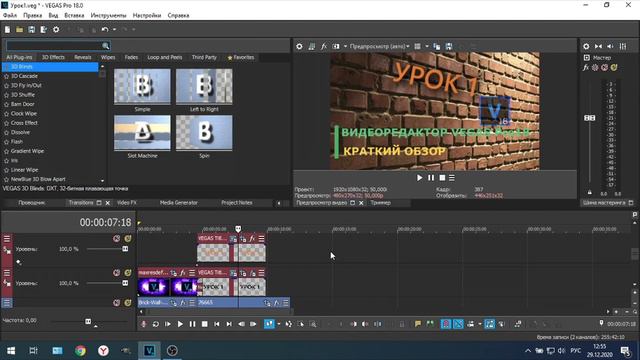Expand split screen view dropdown arrow
The width and height of the screenshot is (640, 360).
(x=345, y=47)
